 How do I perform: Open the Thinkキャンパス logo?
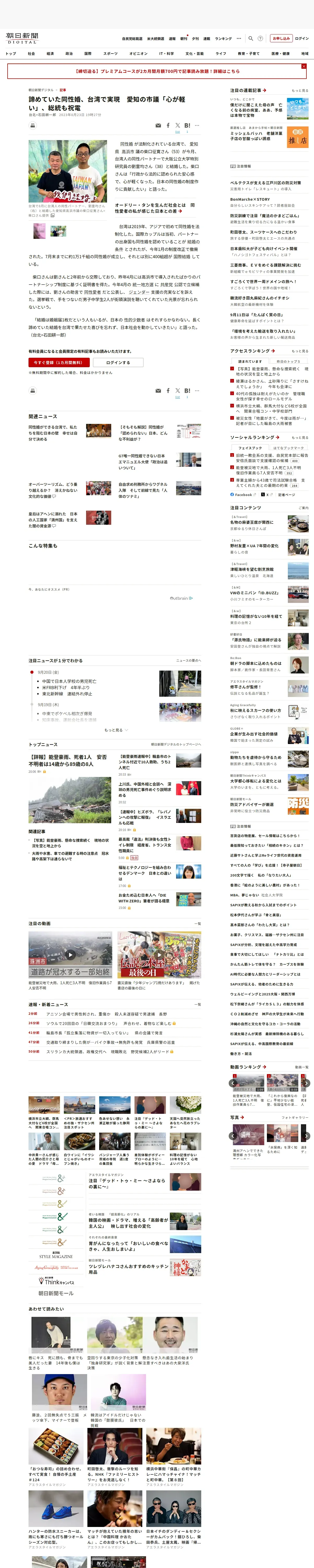(x=56, y=1281)
